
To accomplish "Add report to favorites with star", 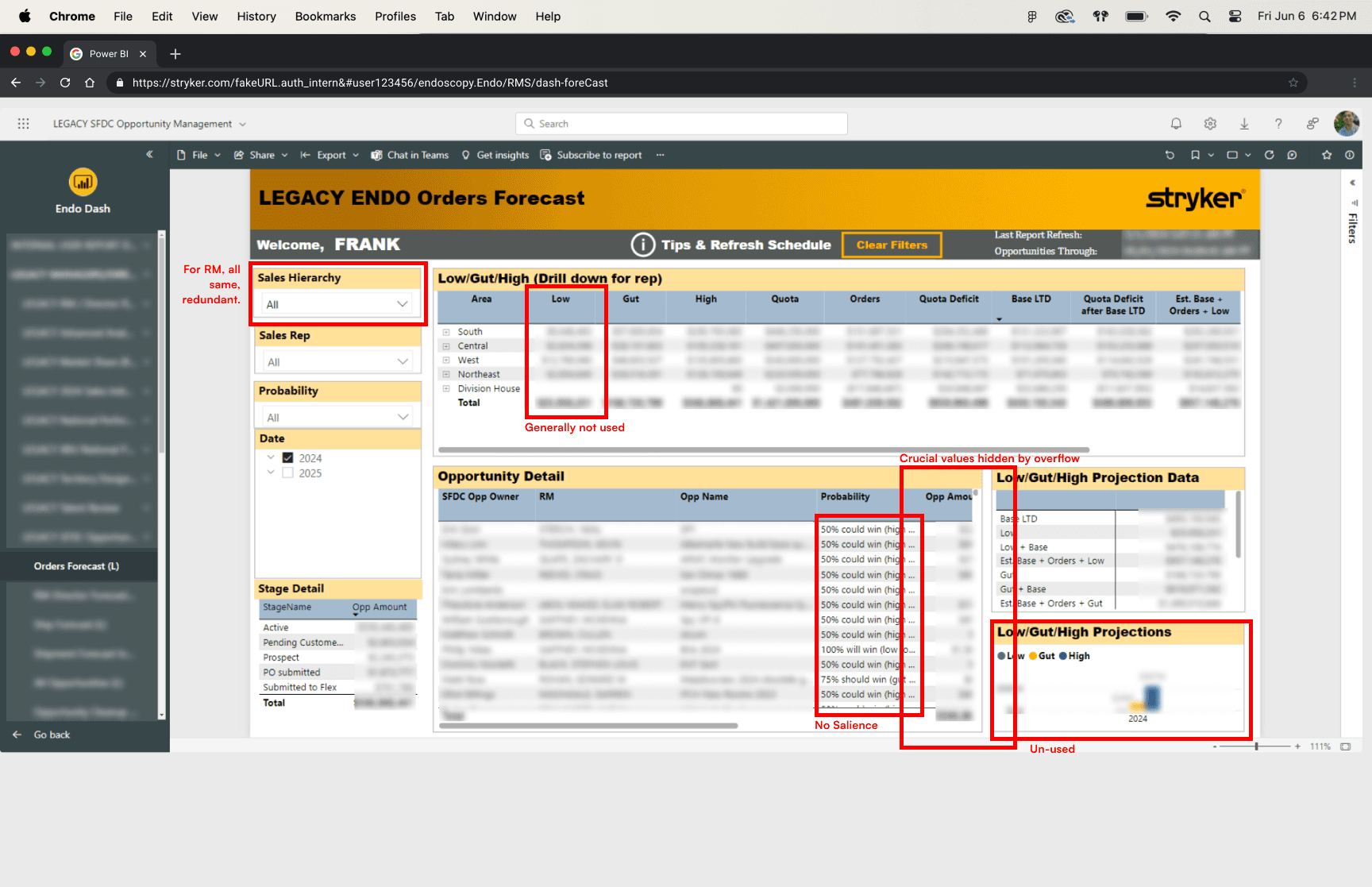I will click(1327, 155).
